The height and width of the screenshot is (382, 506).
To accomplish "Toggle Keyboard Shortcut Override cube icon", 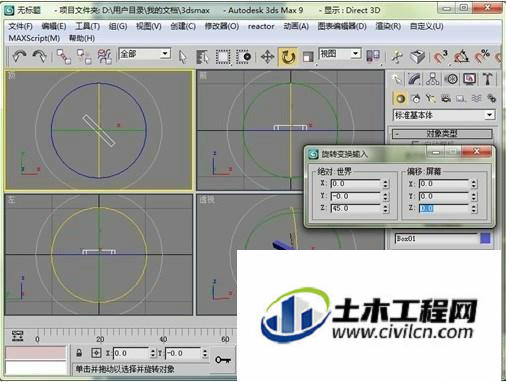I will [417, 57].
